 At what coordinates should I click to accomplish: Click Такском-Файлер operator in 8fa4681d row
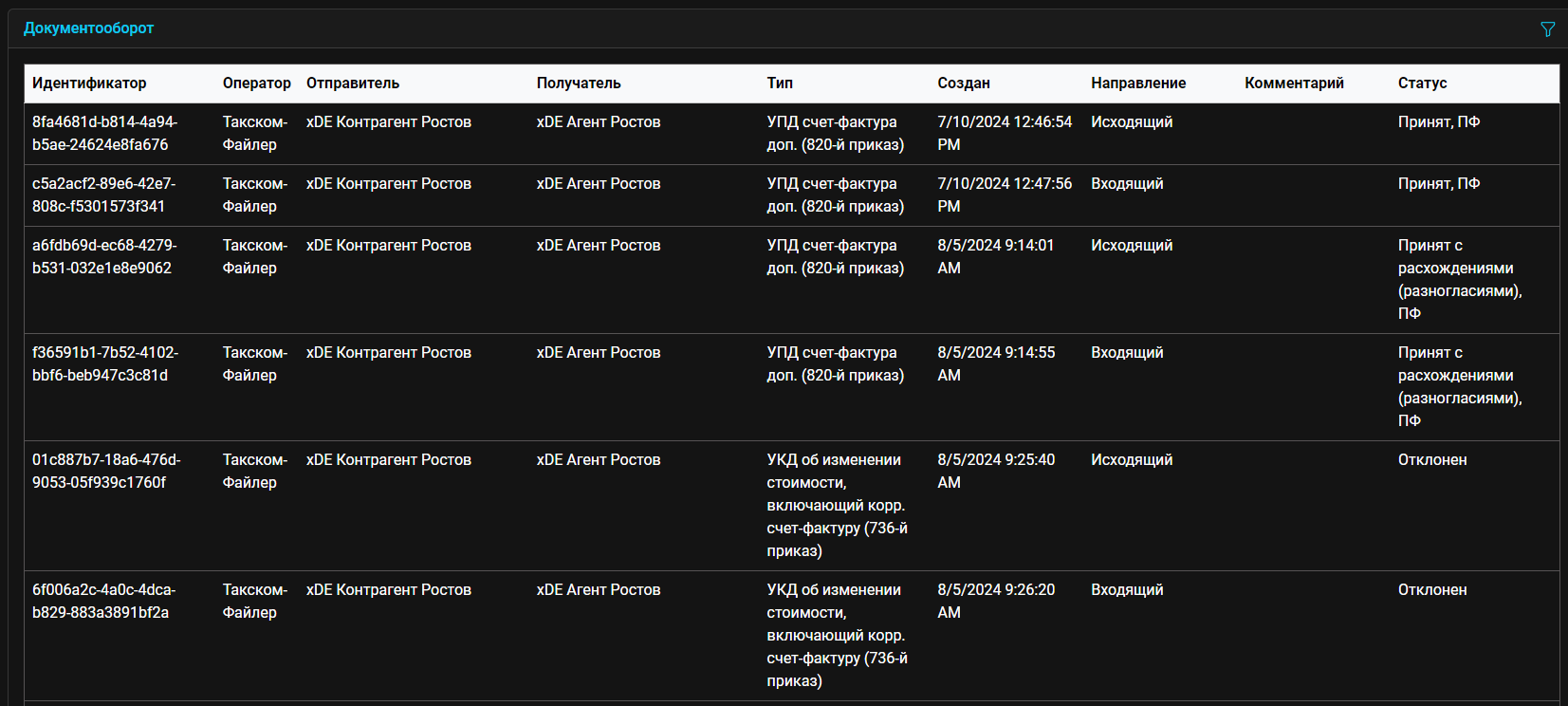[255, 134]
